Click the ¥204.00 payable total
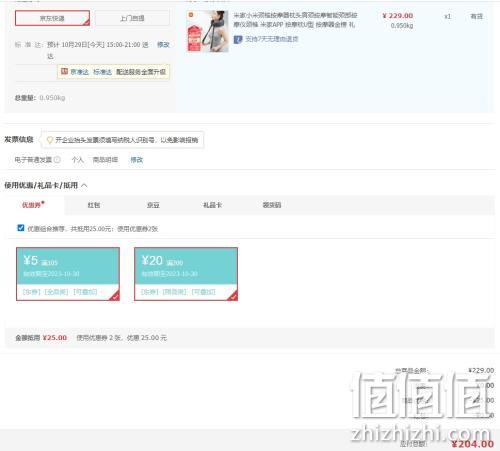The height and width of the screenshot is (451, 500). pyautogui.click(x=473, y=444)
